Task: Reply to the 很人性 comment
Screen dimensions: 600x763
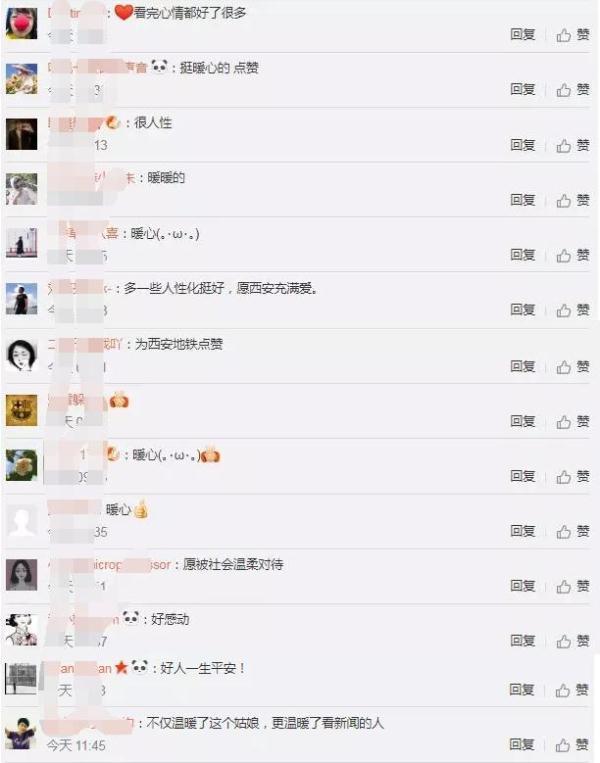Action: click(x=523, y=145)
